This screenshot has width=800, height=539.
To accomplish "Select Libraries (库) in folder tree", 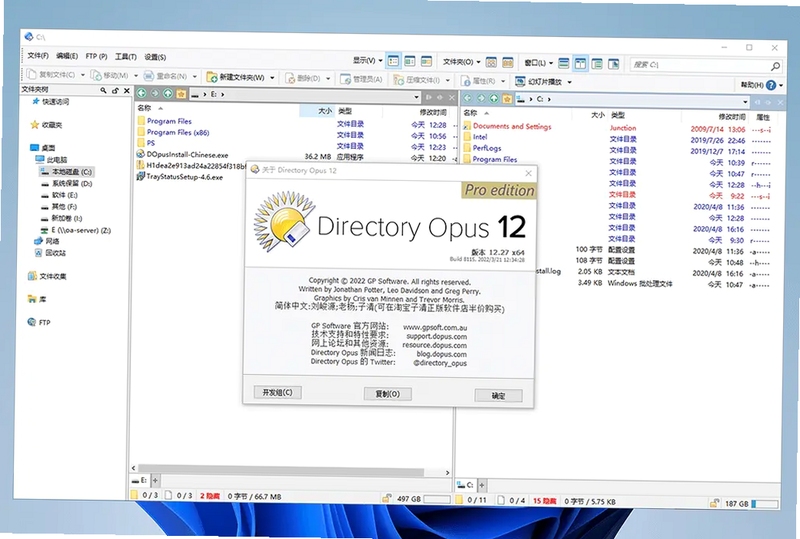I will click(x=37, y=299).
